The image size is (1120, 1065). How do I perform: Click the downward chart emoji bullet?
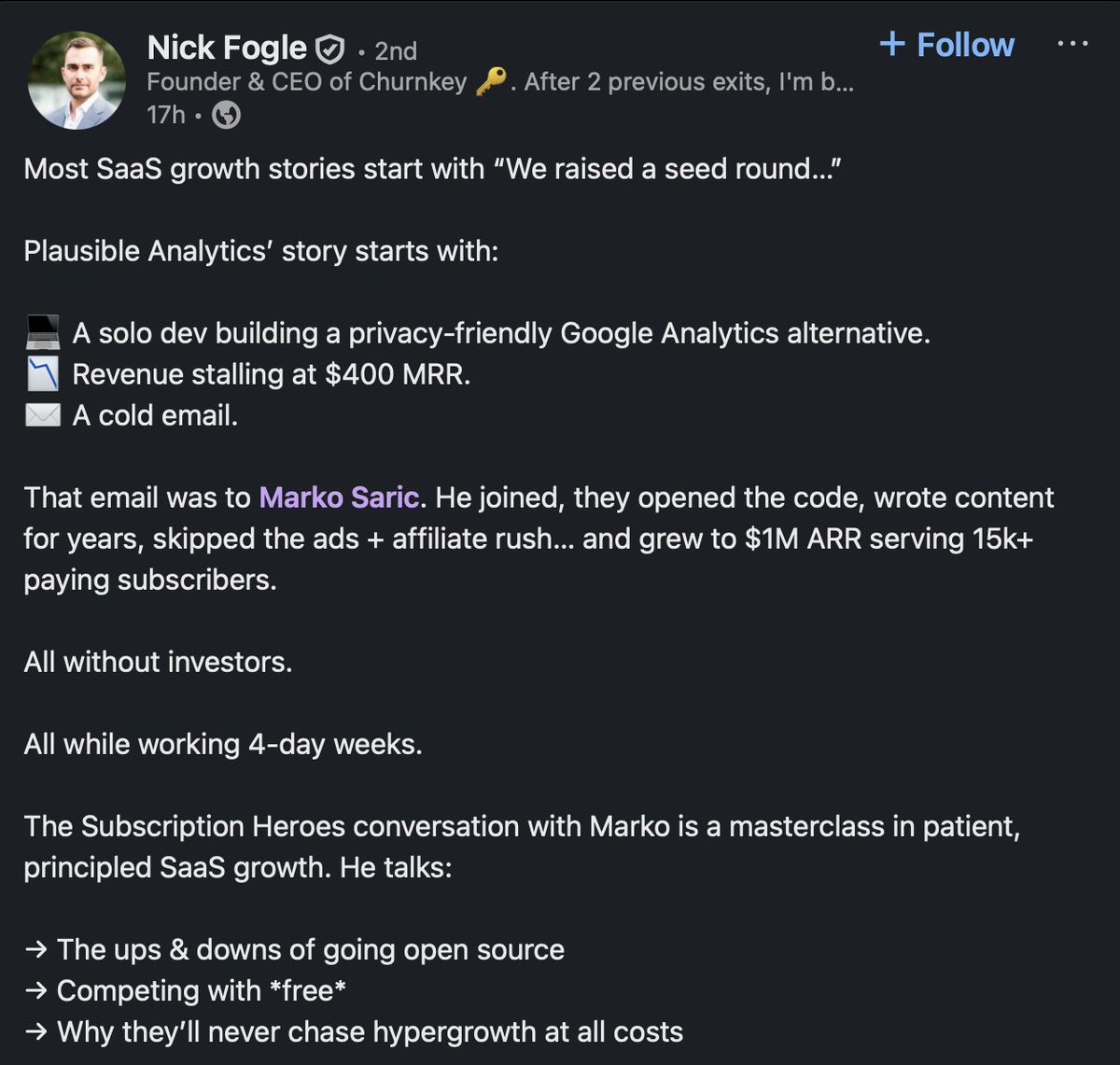(x=42, y=373)
